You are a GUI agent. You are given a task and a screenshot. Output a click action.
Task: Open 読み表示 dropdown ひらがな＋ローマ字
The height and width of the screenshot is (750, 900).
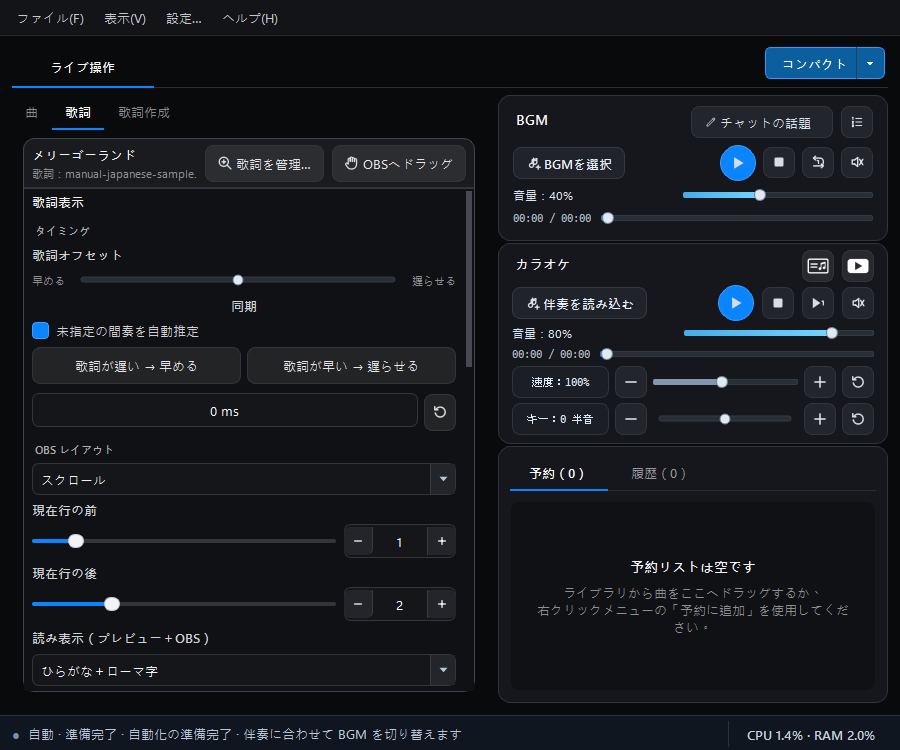click(244, 670)
